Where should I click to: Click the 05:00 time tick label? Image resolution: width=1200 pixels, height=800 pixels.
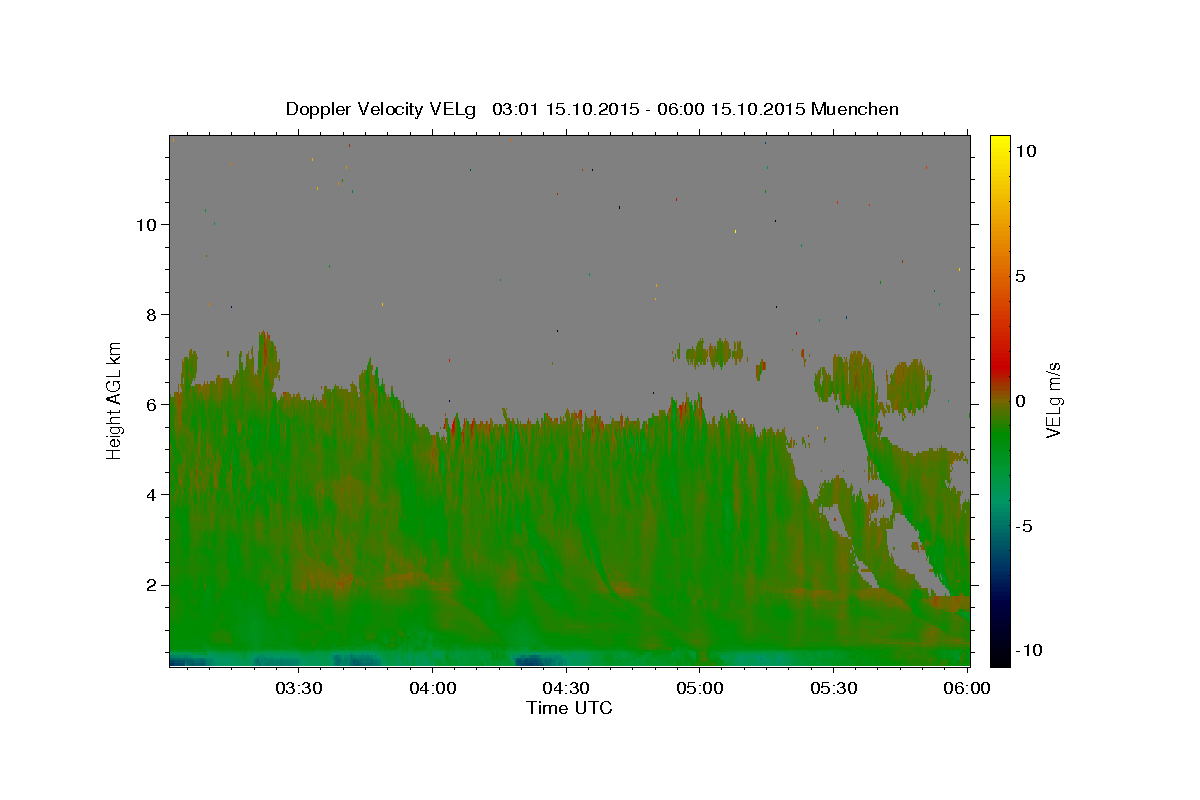tap(700, 688)
